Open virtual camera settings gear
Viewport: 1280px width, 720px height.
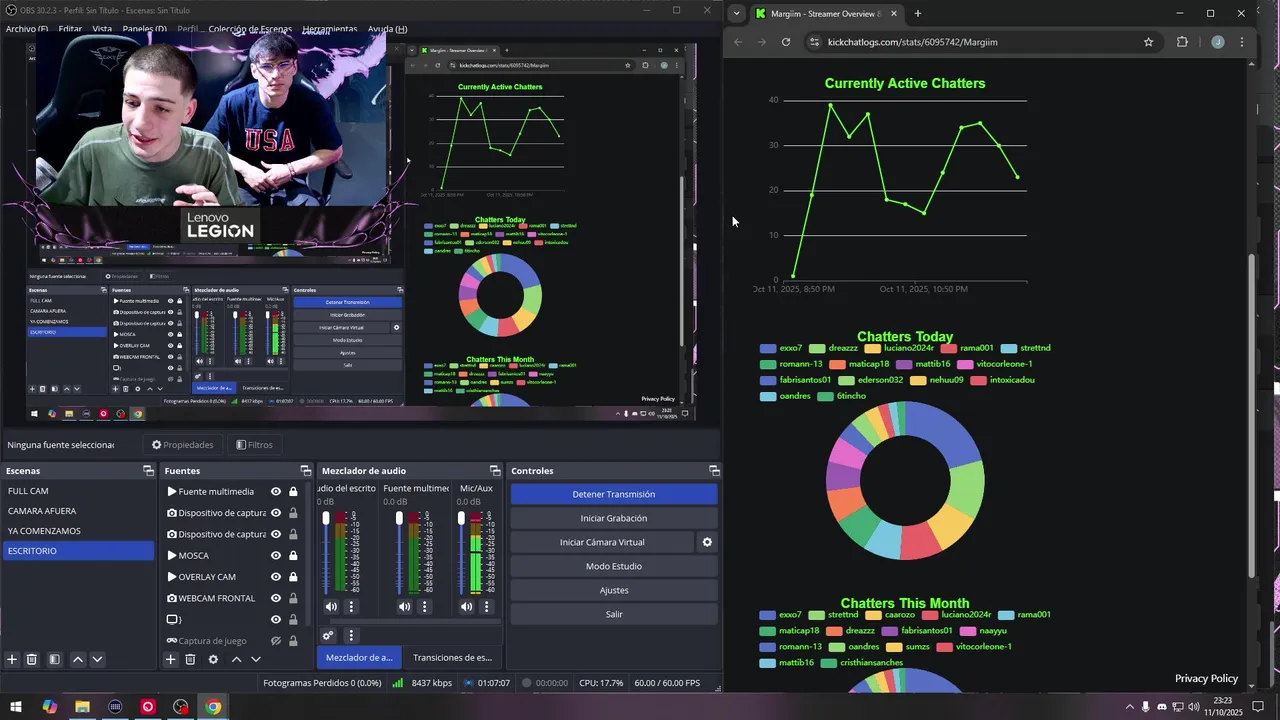pos(707,542)
